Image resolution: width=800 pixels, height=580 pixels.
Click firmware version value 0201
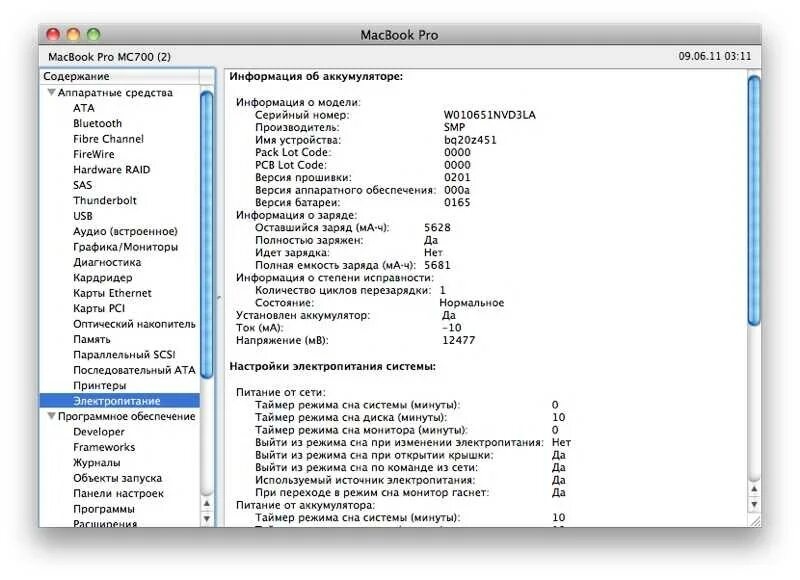point(457,178)
